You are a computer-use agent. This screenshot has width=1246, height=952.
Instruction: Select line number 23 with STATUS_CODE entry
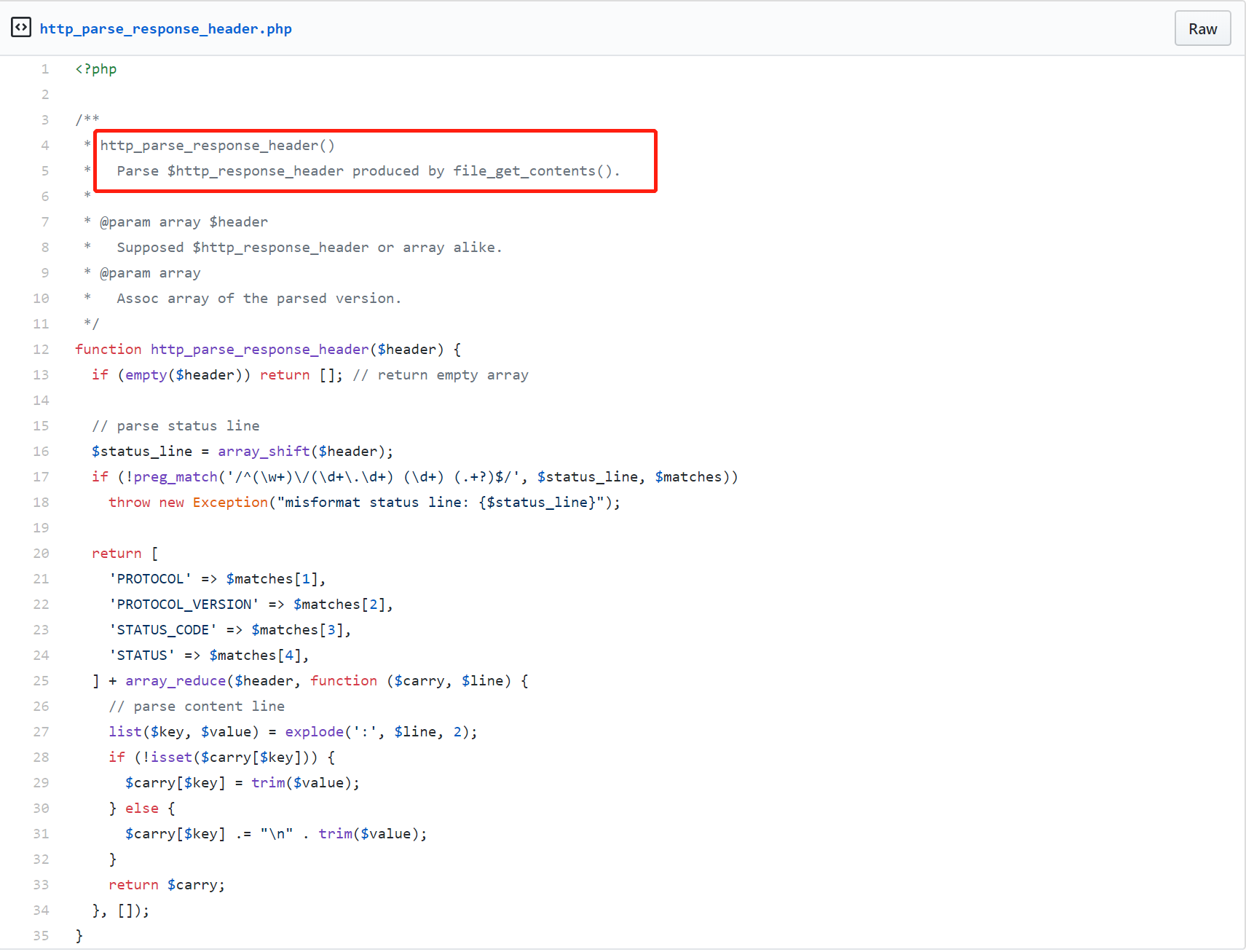(x=41, y=629)
